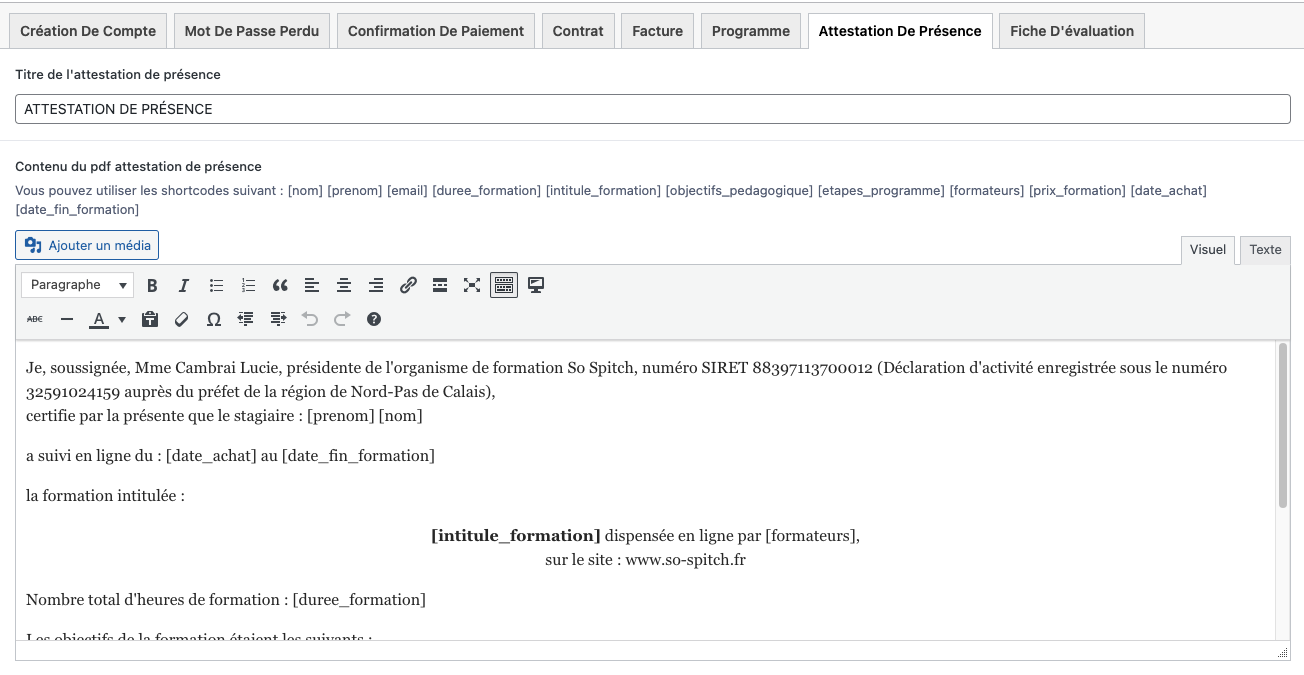
Task: Apply blockquote formatting
Action: click(x=280, y=286)
